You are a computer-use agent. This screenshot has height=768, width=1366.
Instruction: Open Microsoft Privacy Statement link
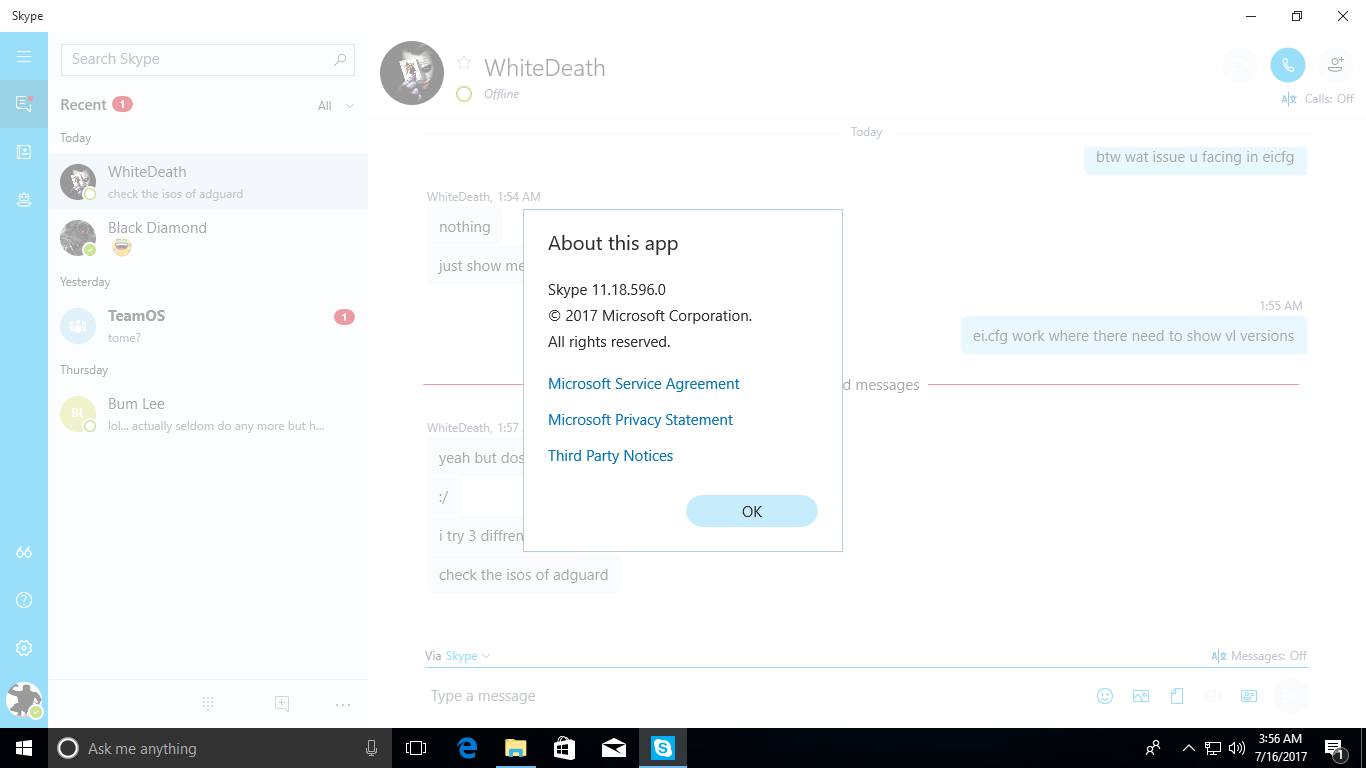tap(640, 420)
